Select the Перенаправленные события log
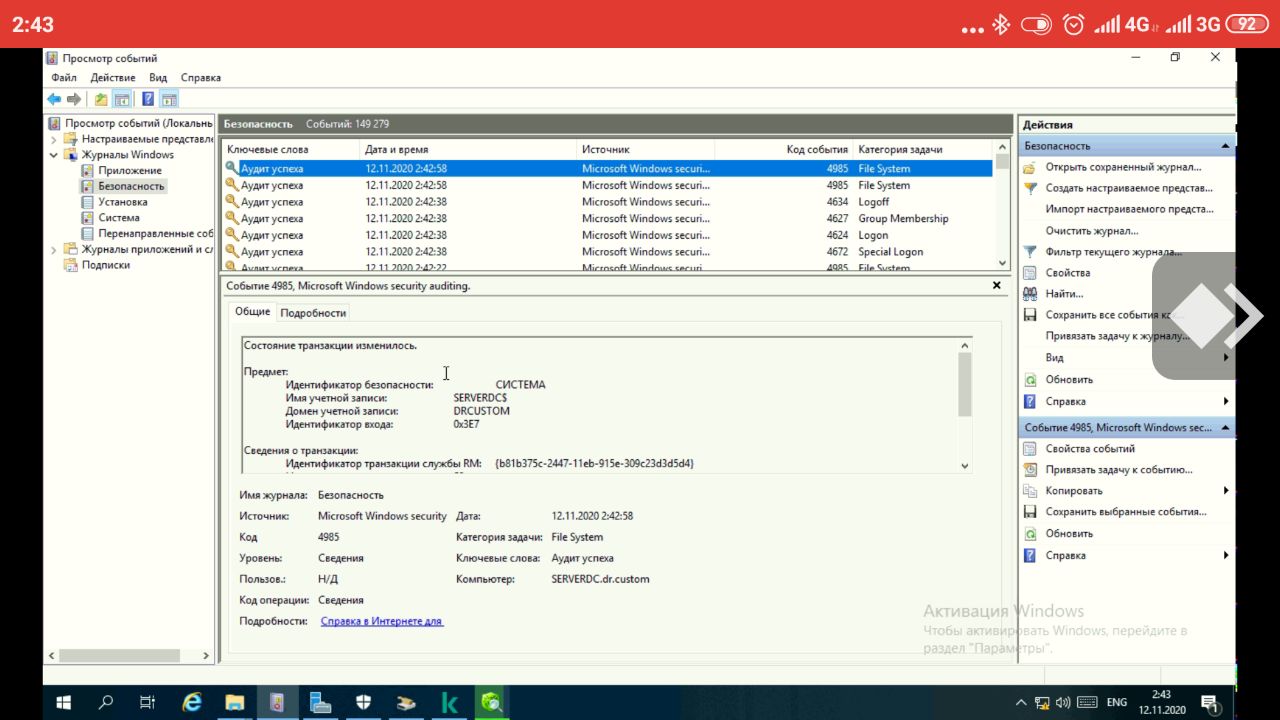This screenshot has width=1280, height=720. [147, 233]
